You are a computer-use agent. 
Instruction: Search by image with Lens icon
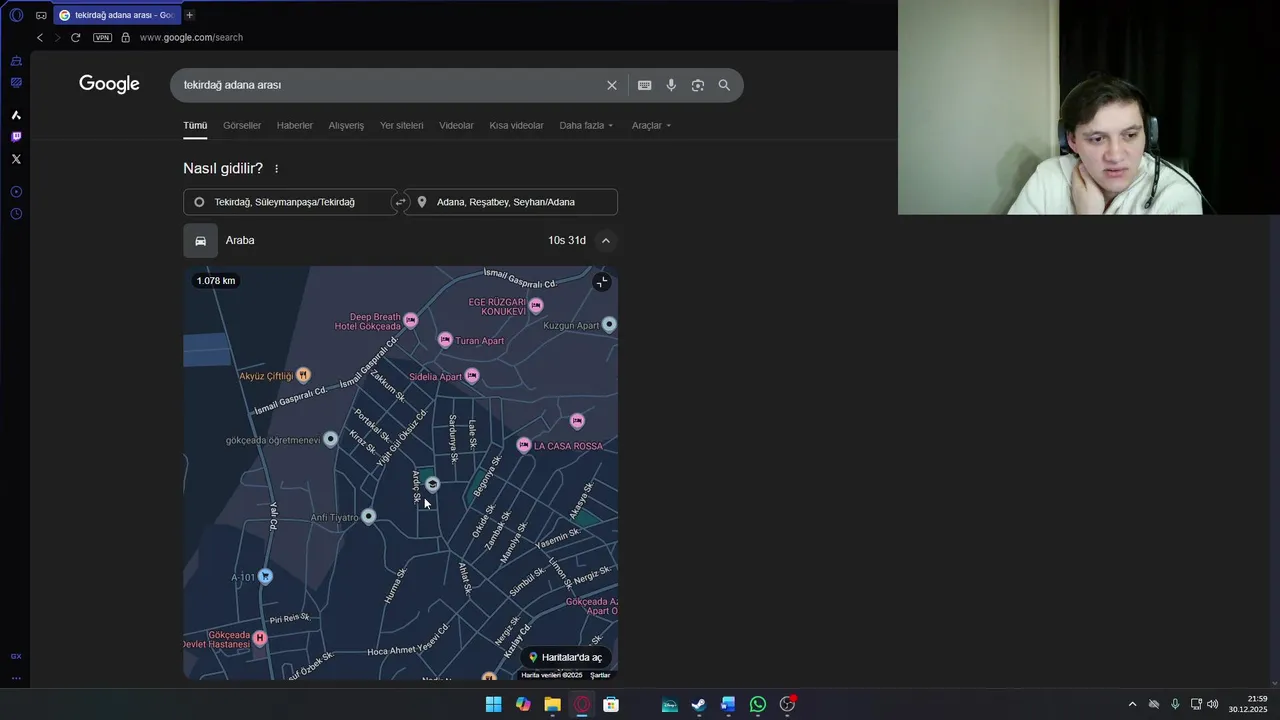(698, 85)
